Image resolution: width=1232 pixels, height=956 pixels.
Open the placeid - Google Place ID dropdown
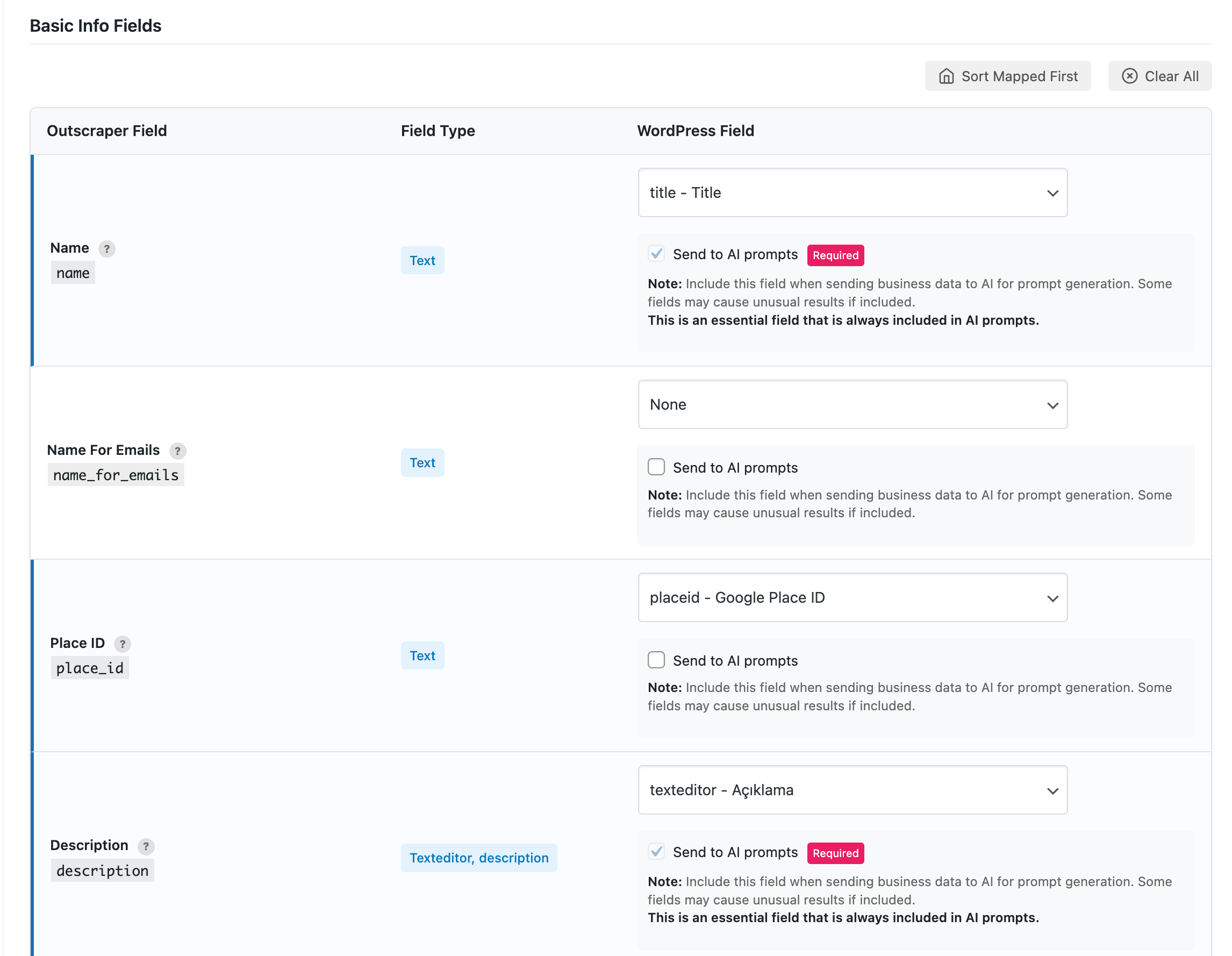click(x=852, y=598)
